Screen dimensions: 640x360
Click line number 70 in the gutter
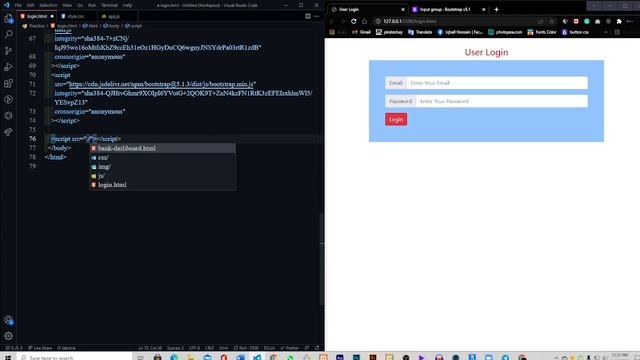[x=33, y=75]
